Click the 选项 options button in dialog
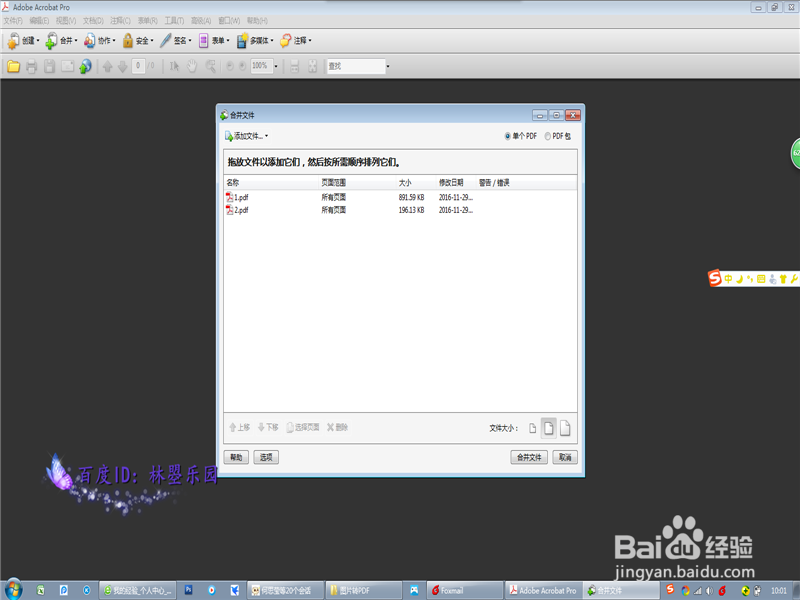 coord(266,457)
